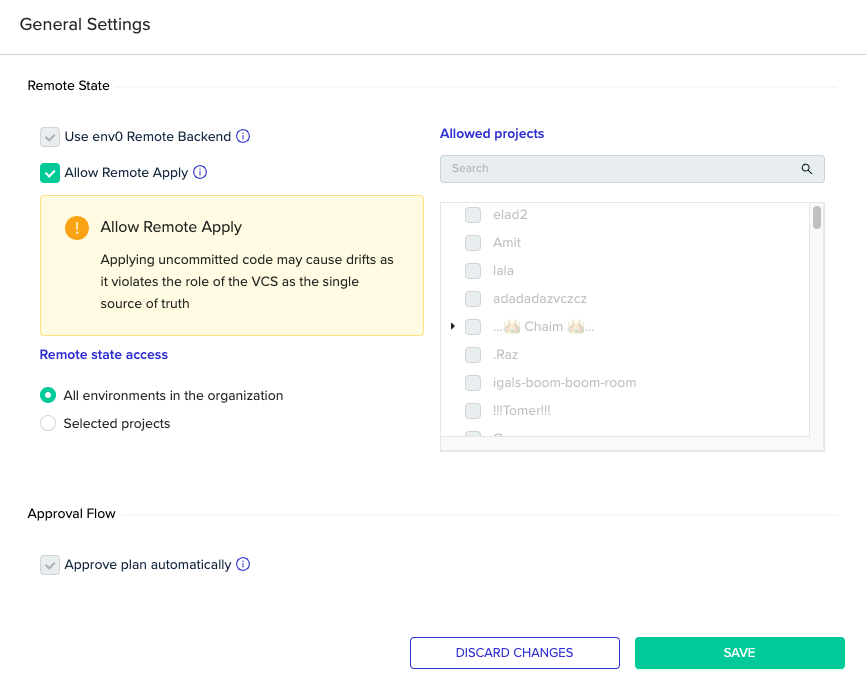Viewport: 866px width, 681px height.
Task: Save the general settings
Action: pos(739,653)
